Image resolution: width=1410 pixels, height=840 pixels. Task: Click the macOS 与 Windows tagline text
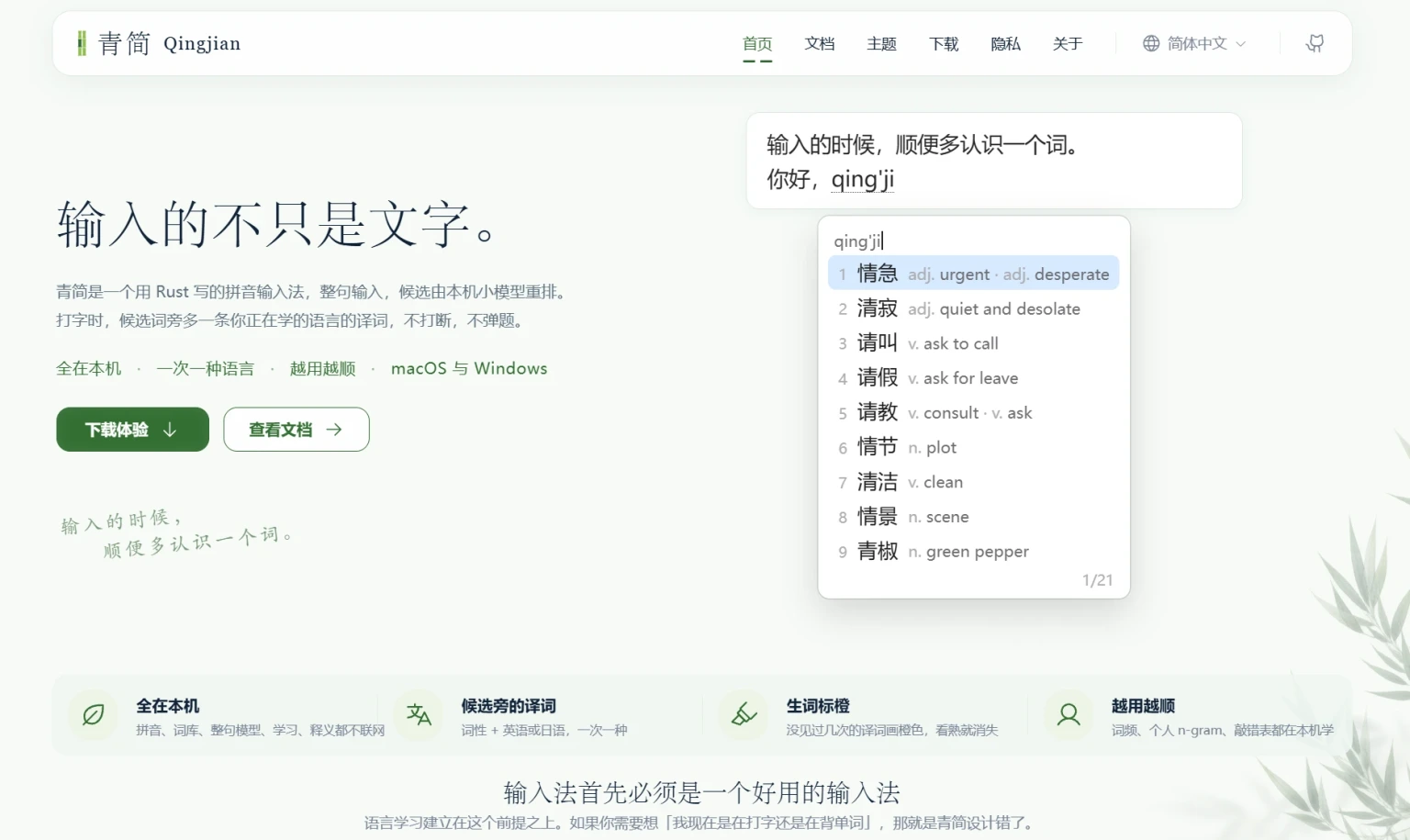pyautogui.click(x=469, y=369)
